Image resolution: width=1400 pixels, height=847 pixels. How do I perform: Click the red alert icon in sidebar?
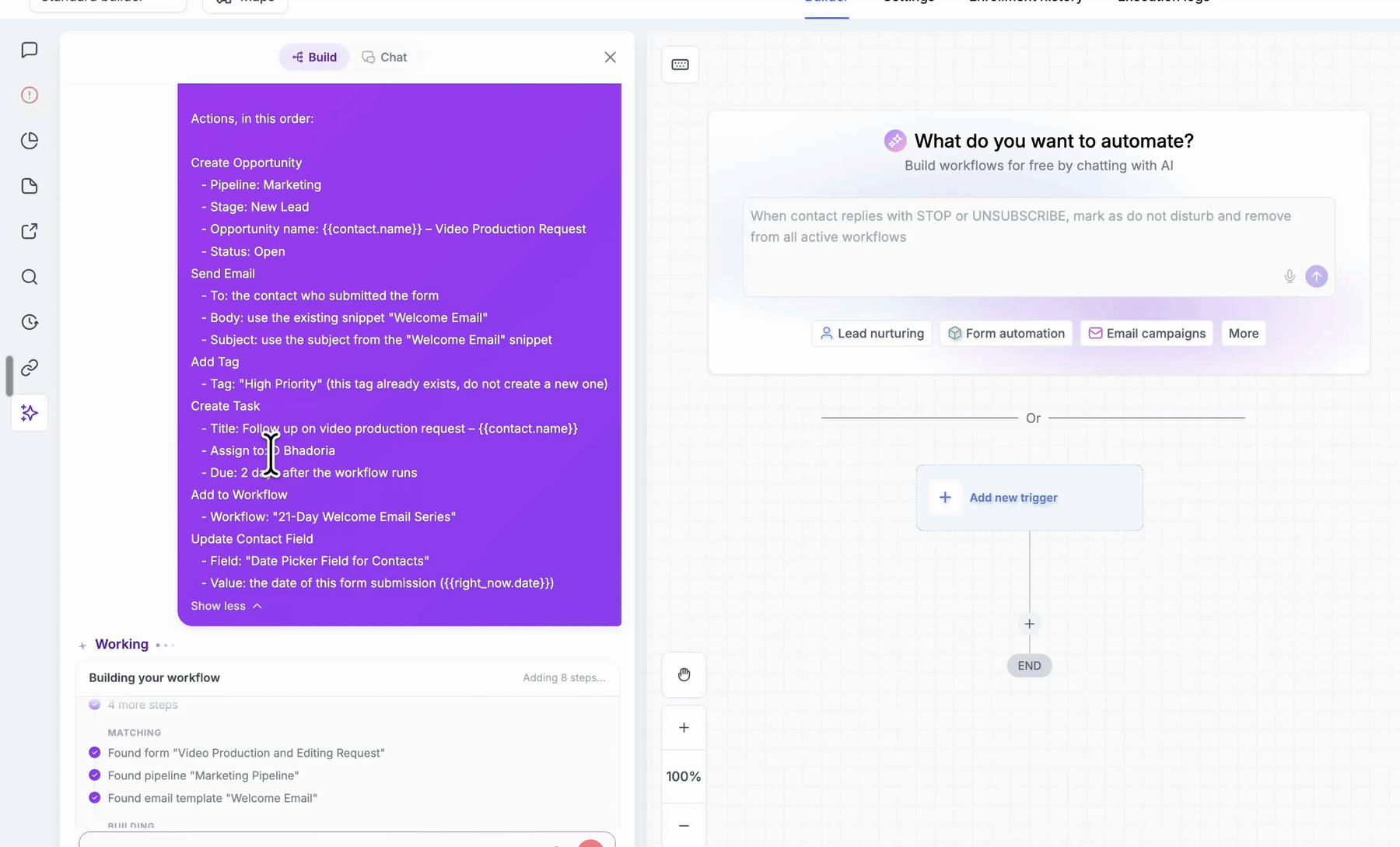coord(30,95)
